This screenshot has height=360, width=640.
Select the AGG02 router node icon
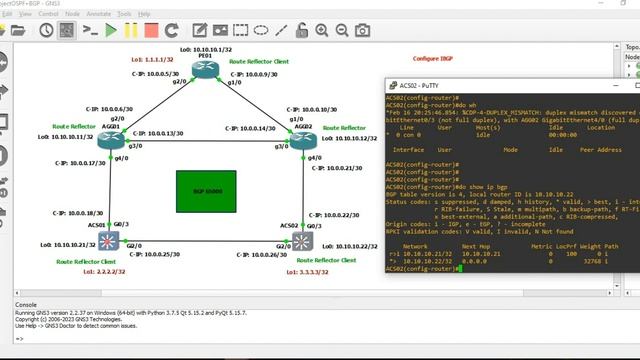[x=303, y=140]
